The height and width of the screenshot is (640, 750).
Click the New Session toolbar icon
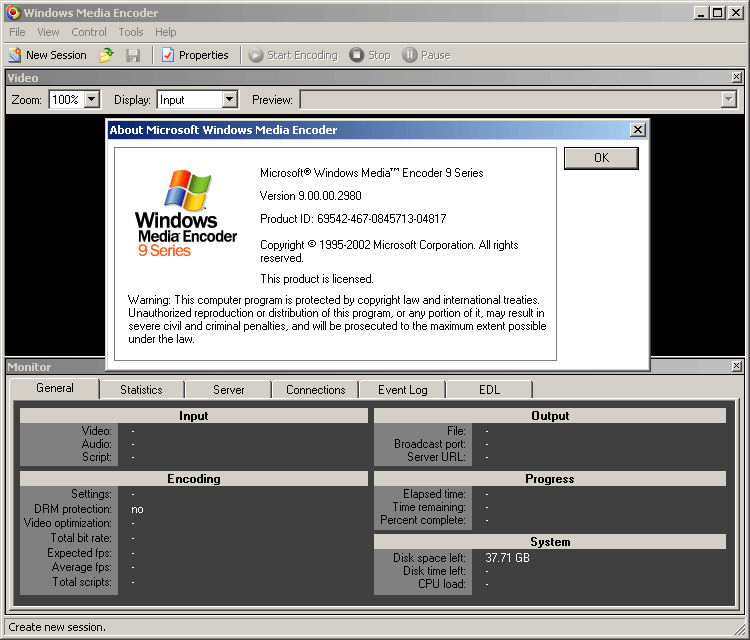click(x=15, y=55)
